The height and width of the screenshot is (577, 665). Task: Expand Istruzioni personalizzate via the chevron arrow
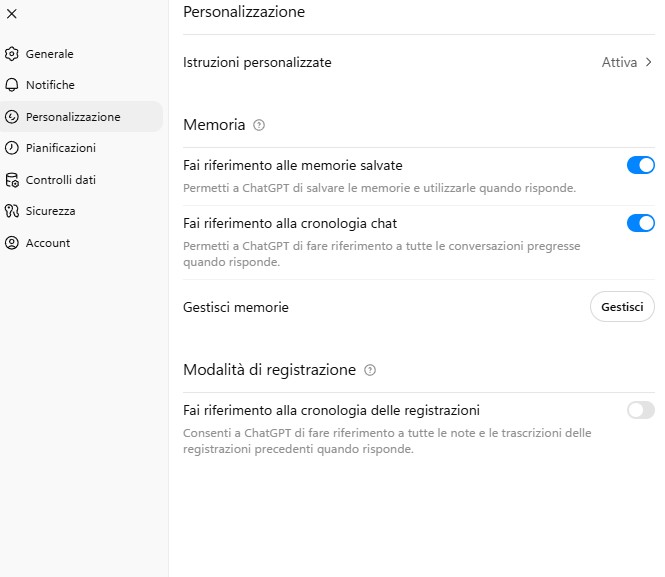[649, 62]
